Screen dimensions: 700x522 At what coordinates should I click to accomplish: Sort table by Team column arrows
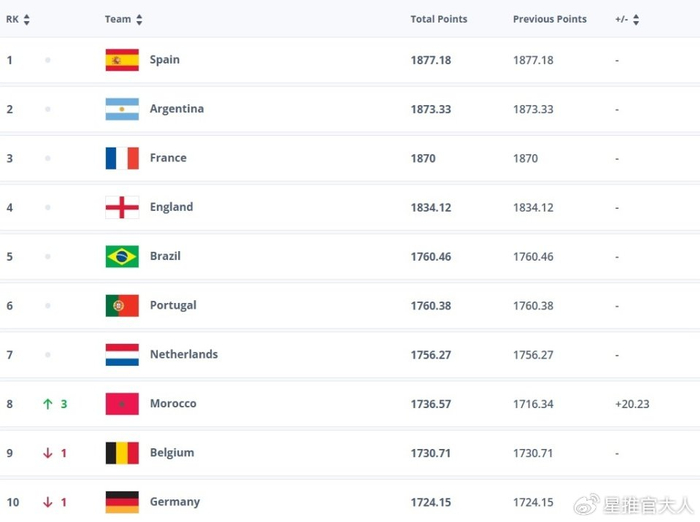(x=139, y=20)
